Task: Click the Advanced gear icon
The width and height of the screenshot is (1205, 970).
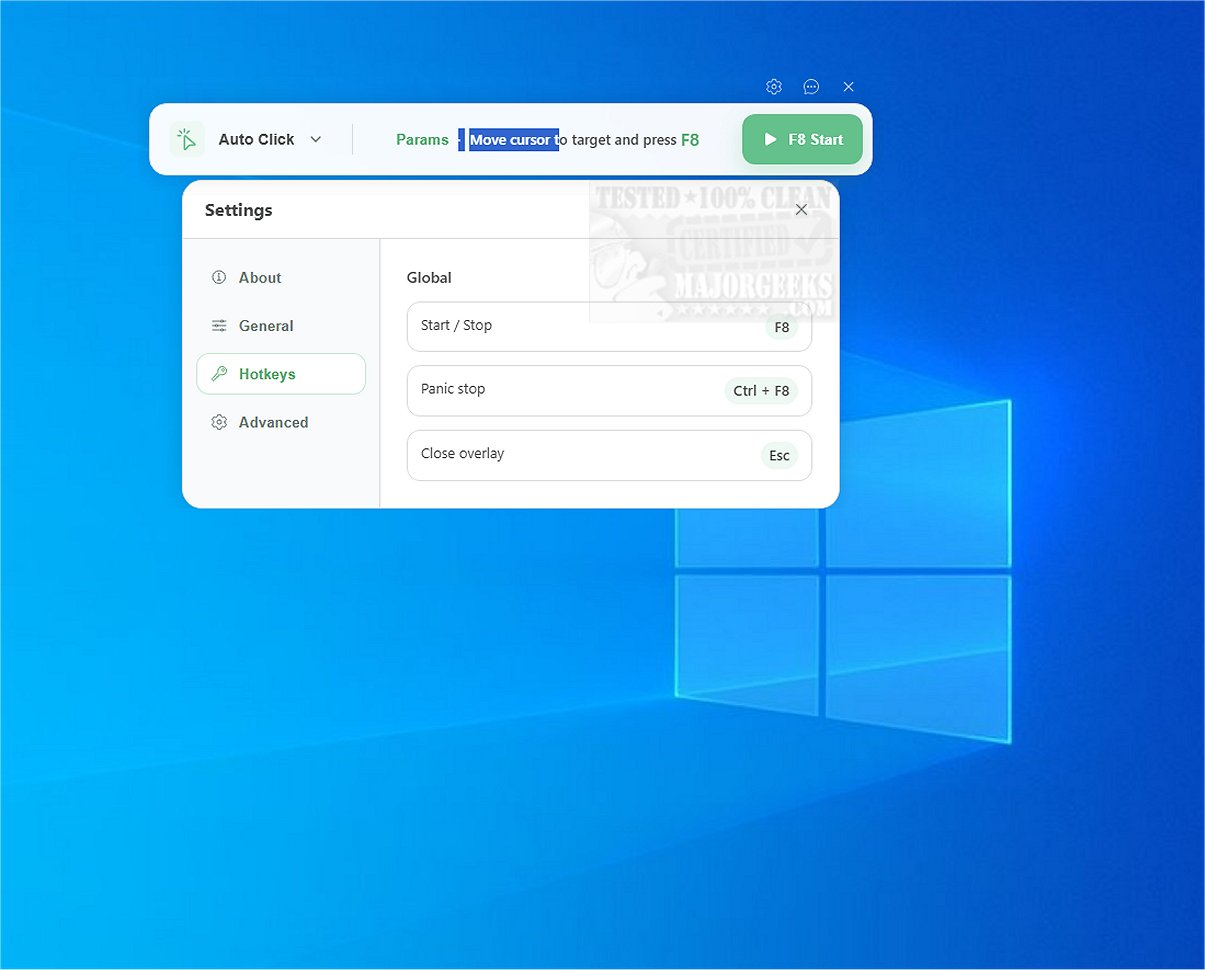Action: [219, 422]
